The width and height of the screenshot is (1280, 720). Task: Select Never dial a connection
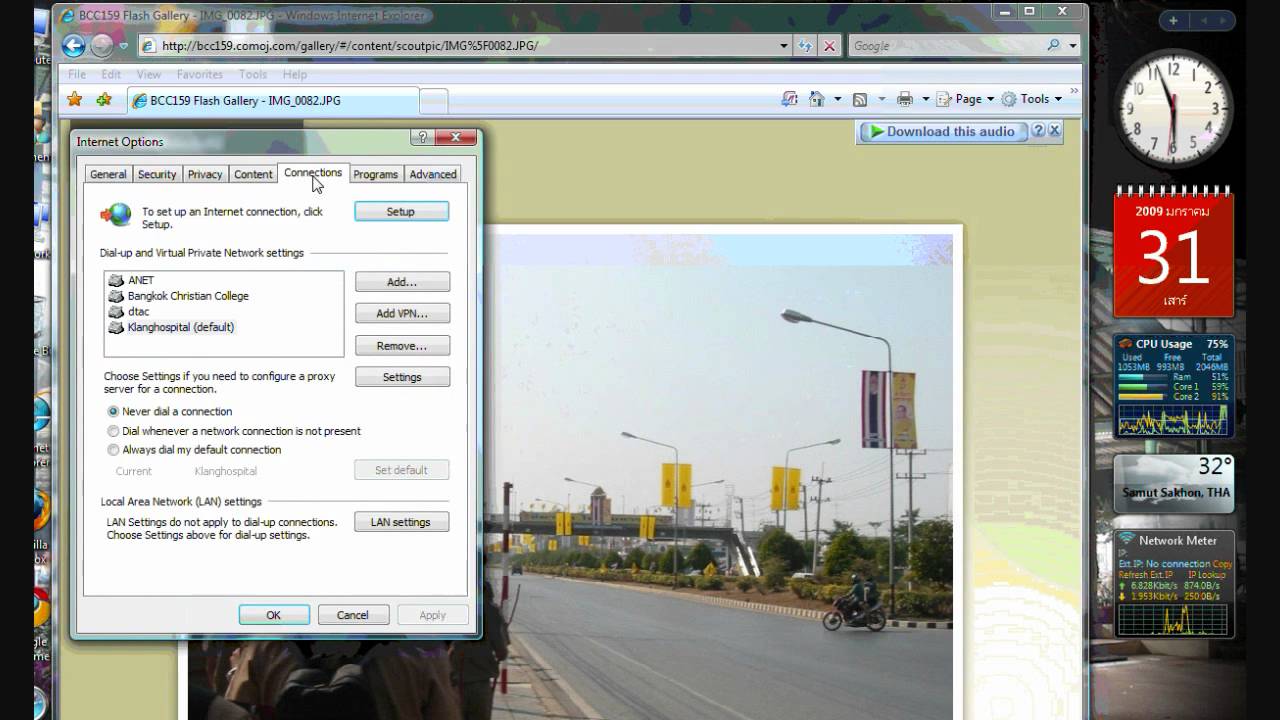coord(113,411)
